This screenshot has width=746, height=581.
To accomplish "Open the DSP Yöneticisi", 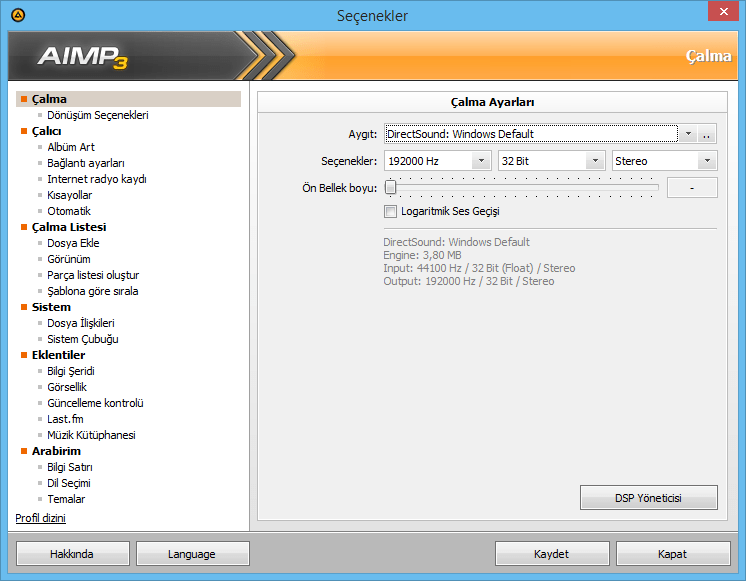I will pos(648,498).
